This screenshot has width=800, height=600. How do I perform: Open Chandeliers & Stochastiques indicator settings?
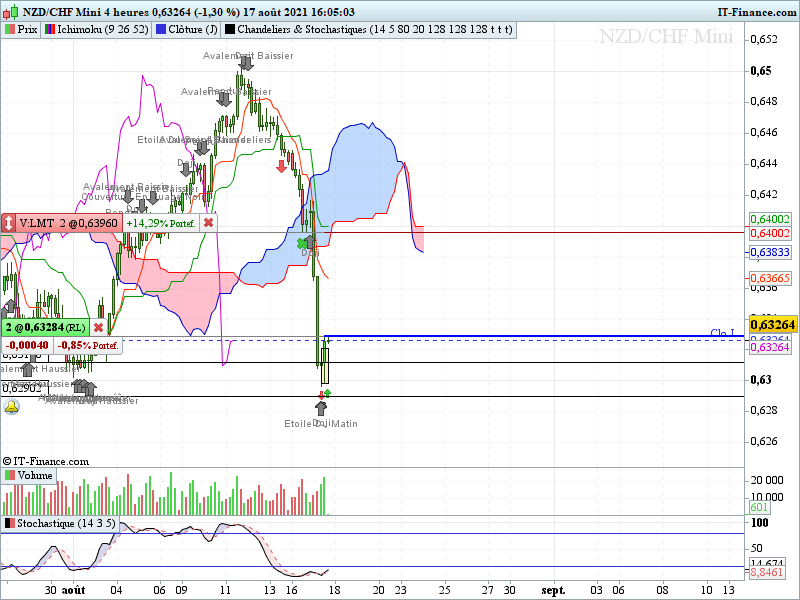coord(369,30)
